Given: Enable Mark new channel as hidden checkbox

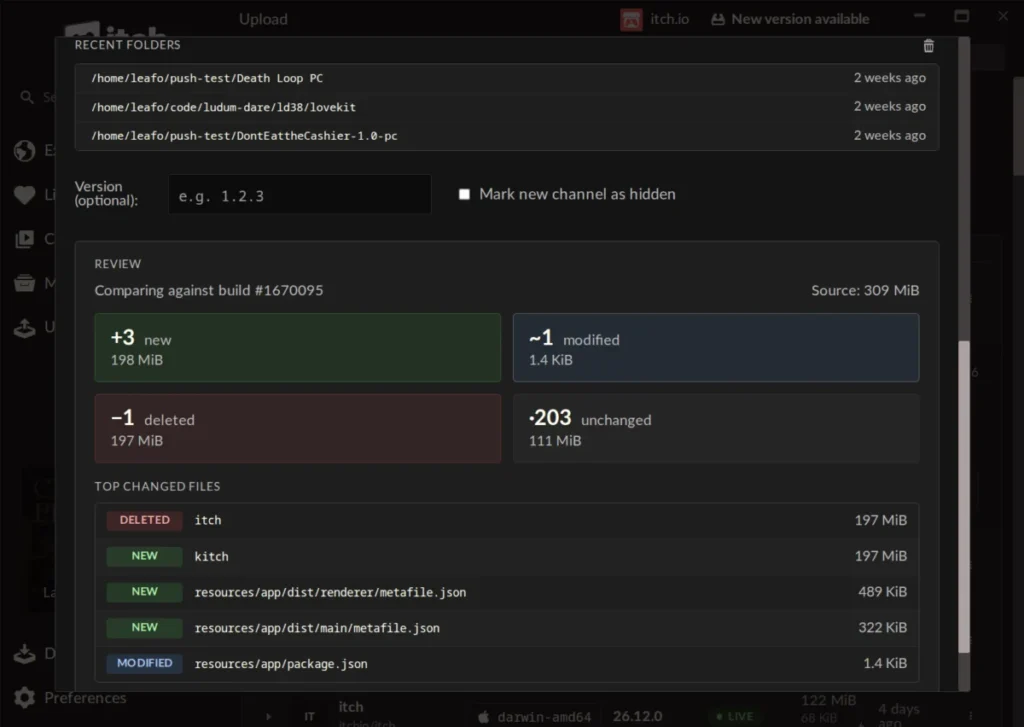Looking at the screenshot, I should [464, 194].
